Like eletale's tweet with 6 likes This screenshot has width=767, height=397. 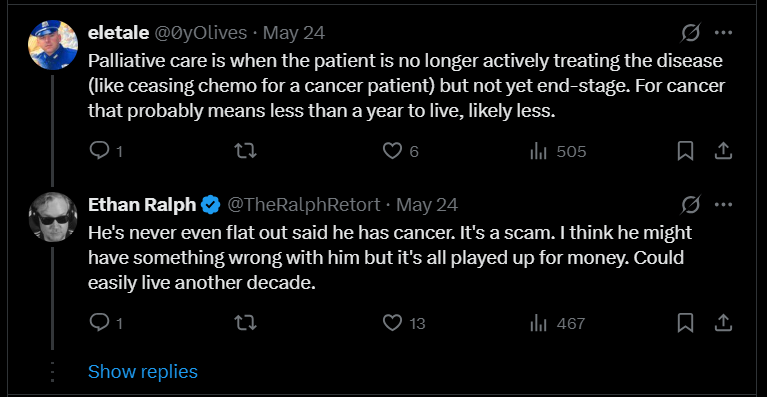point(400,151)
